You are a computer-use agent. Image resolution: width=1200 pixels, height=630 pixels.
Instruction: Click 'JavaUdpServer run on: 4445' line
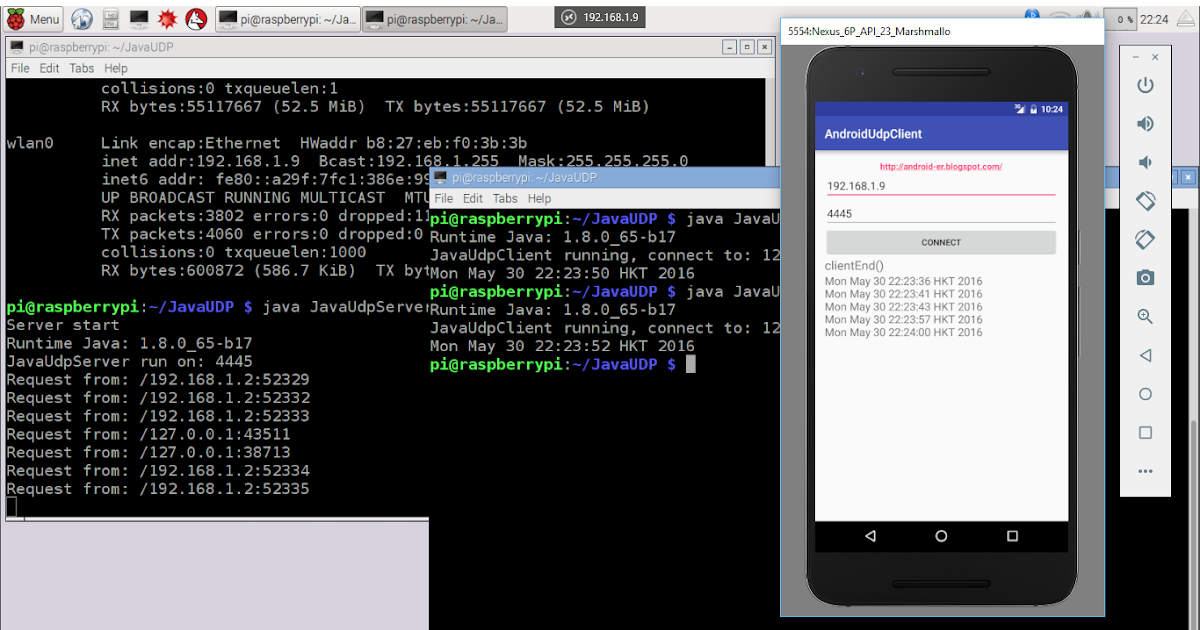[129, 361]
